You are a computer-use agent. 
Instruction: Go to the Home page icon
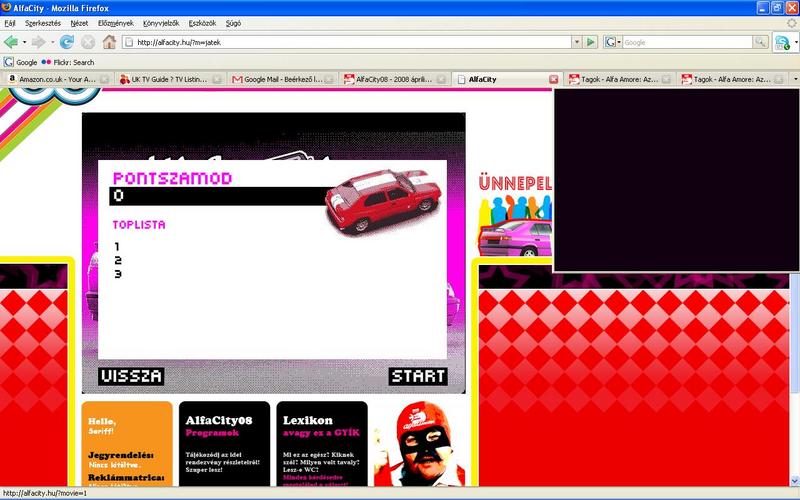tap(109, 42)
